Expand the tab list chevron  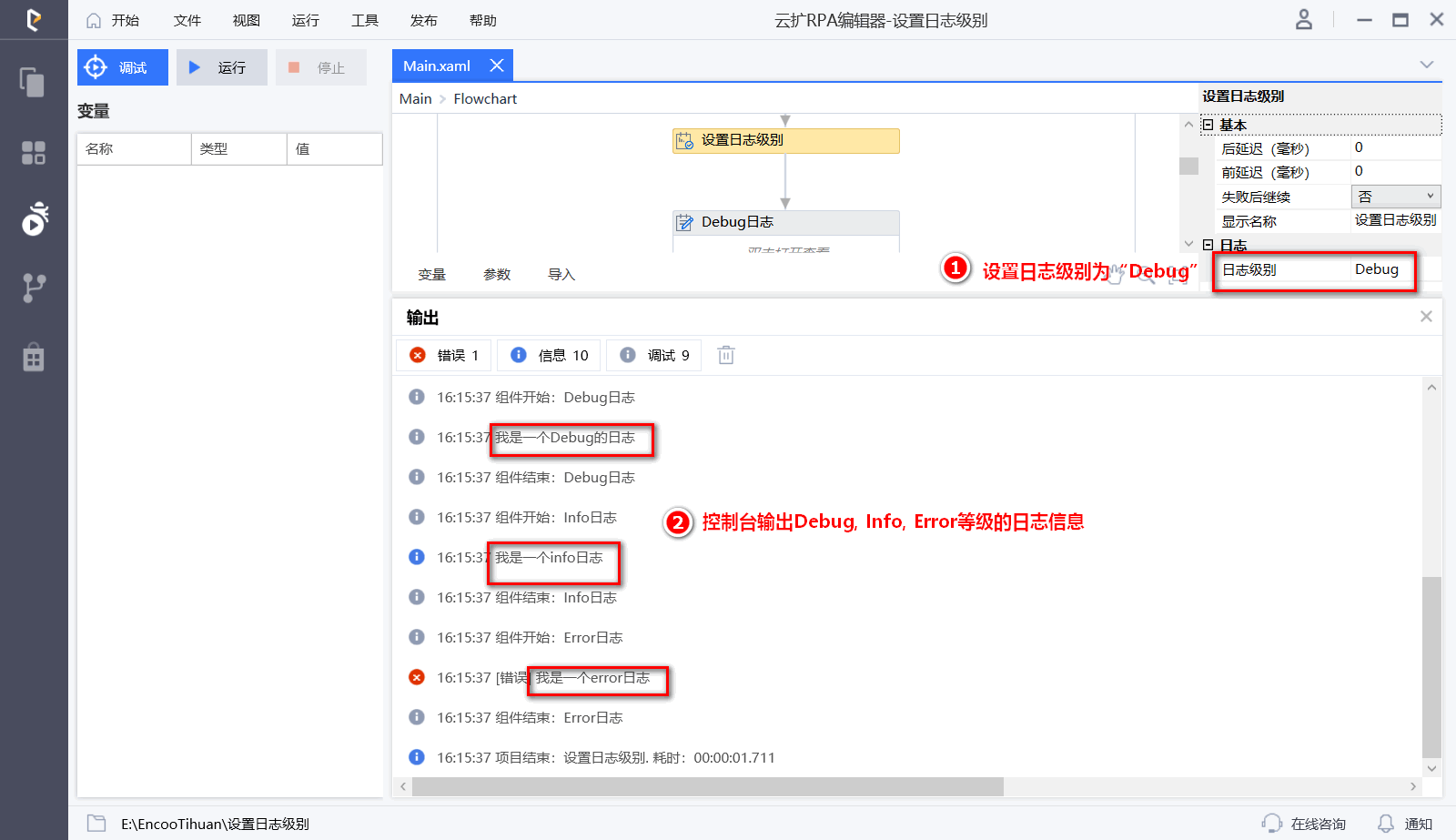pyautogui.click(x=1427, y=65)
